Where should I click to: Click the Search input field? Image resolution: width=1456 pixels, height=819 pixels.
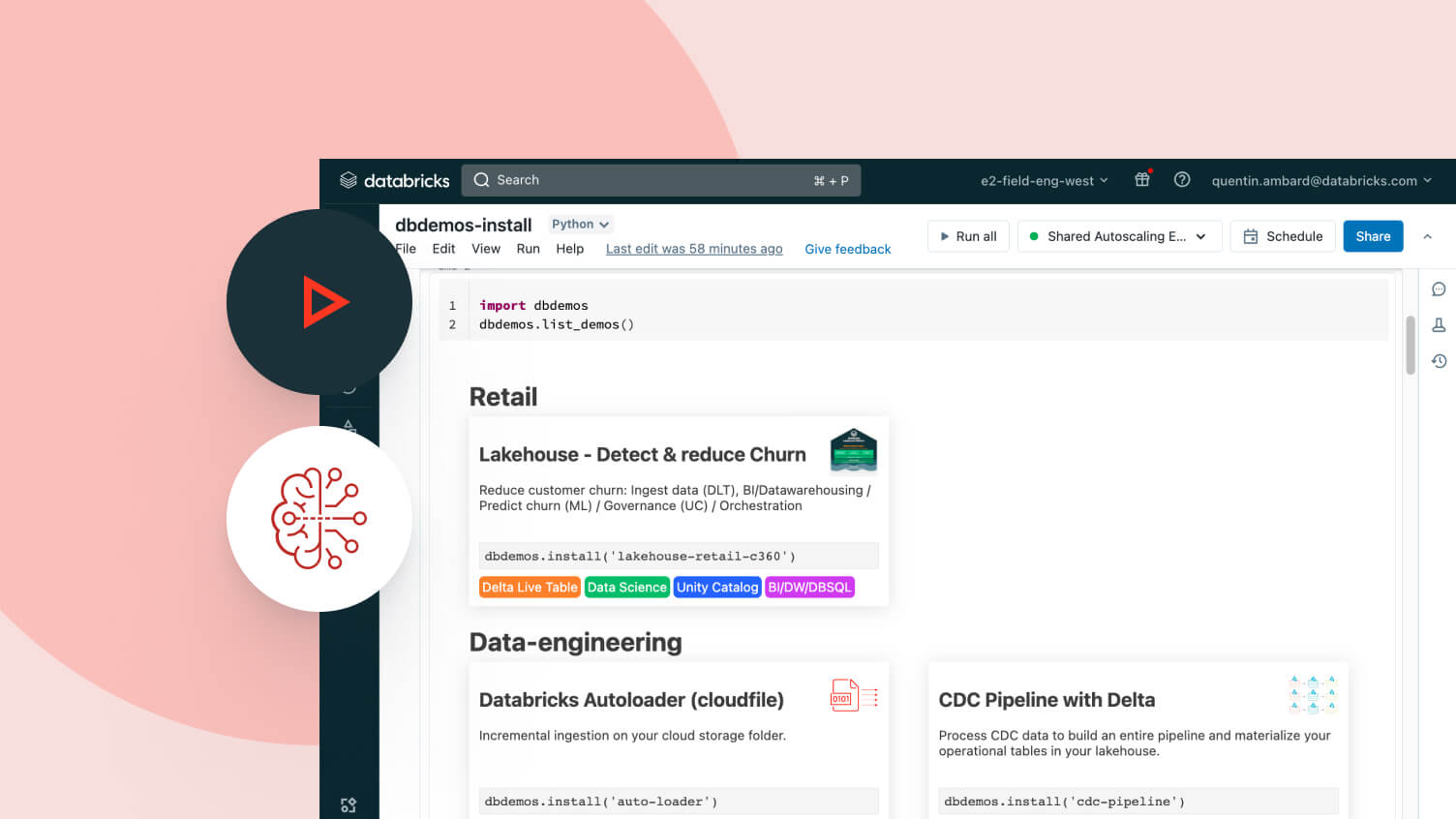[661, 180]
